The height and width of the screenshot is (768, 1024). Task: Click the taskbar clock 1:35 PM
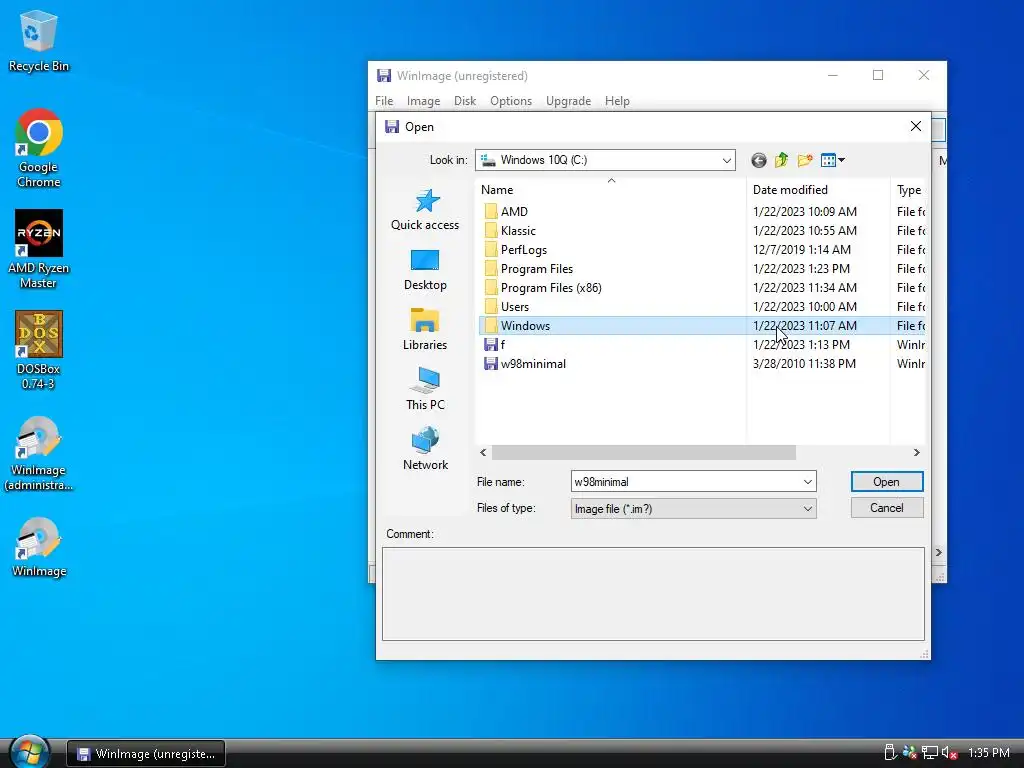(x=989, y=753)
